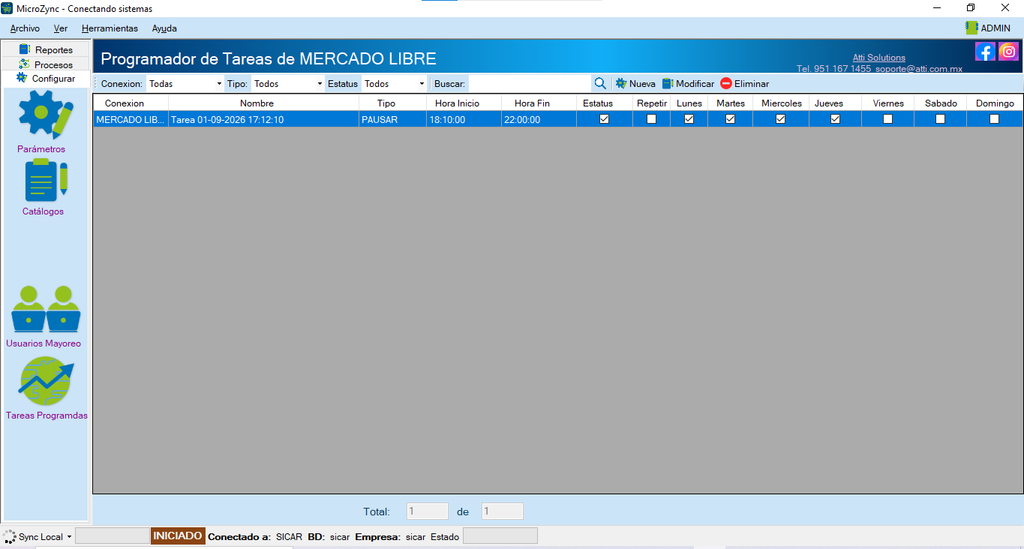
Task: Uncheck the Miercoles checkbox
Action: tap(780, 119)
